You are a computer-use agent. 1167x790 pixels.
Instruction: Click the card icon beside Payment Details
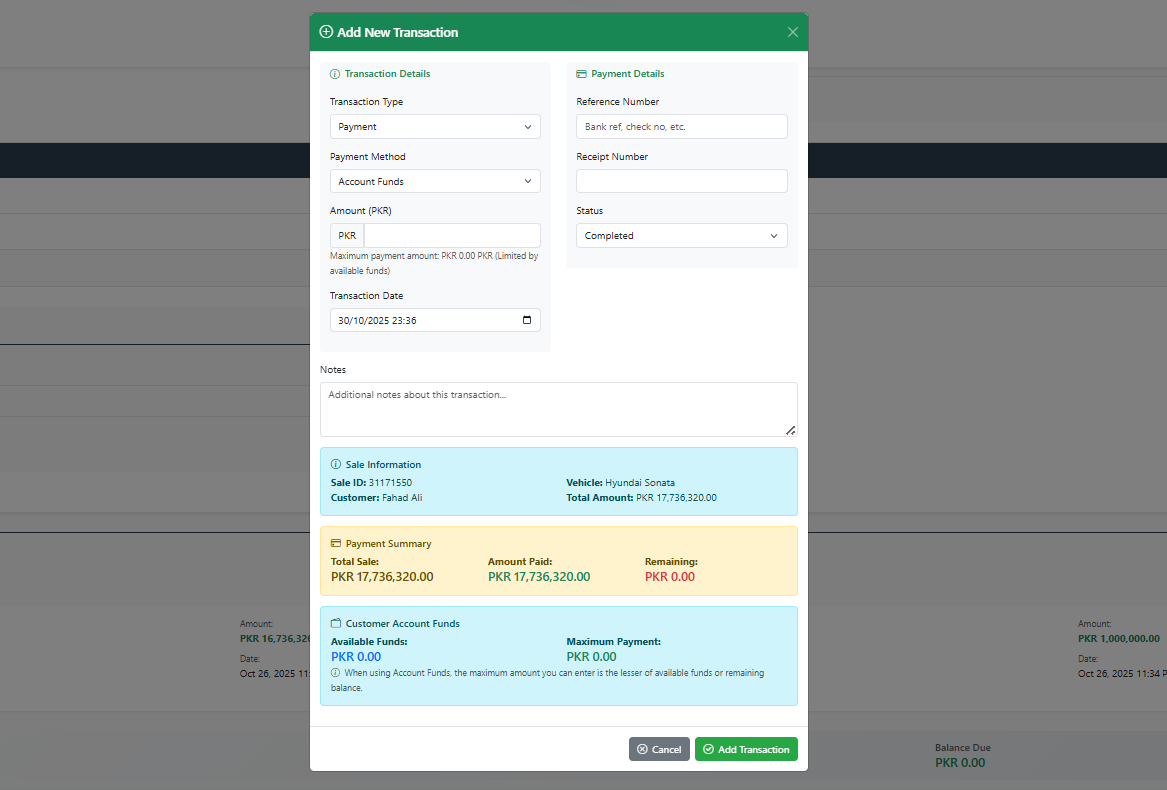pos(582,74)
